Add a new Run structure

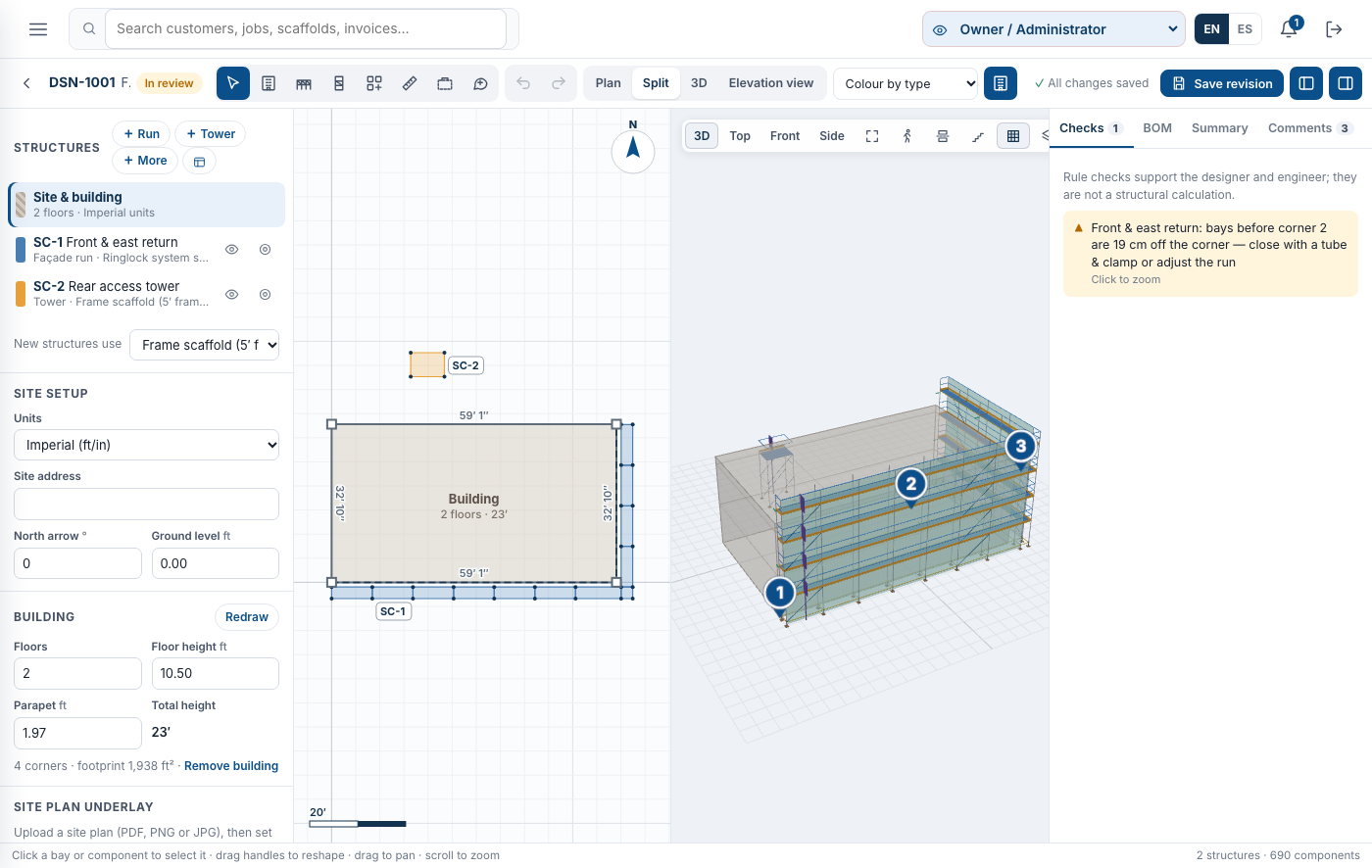[x=142, y=134]
